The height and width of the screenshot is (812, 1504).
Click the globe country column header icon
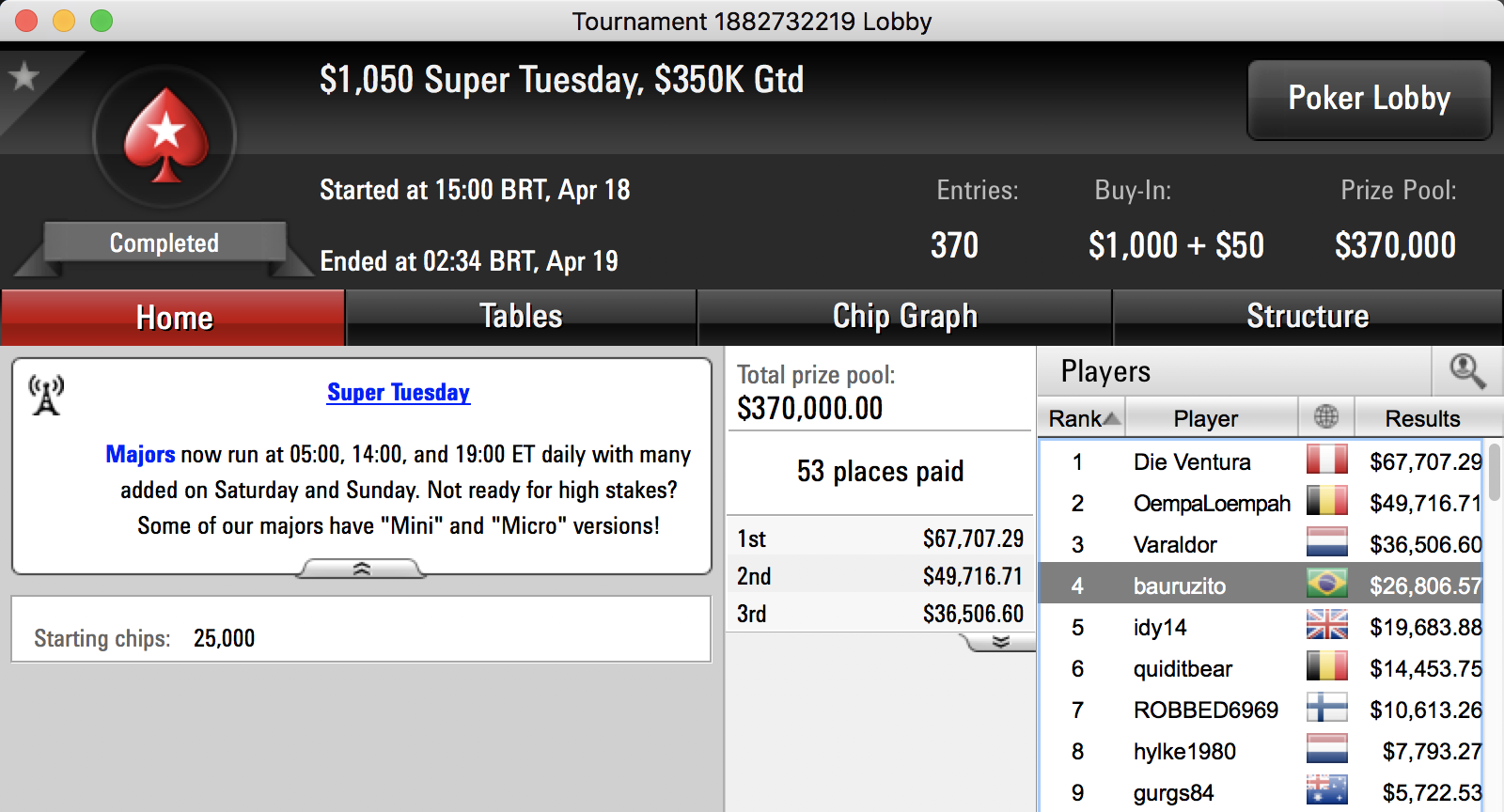[1326, 415]
